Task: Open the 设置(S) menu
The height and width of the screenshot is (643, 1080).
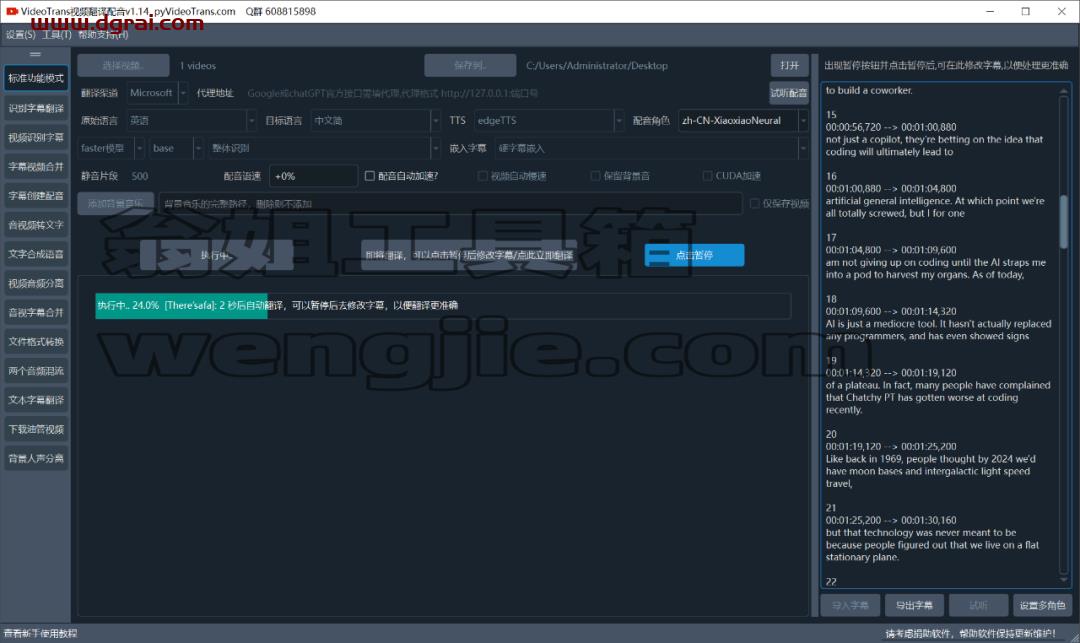Action: (x=20, y=34)
